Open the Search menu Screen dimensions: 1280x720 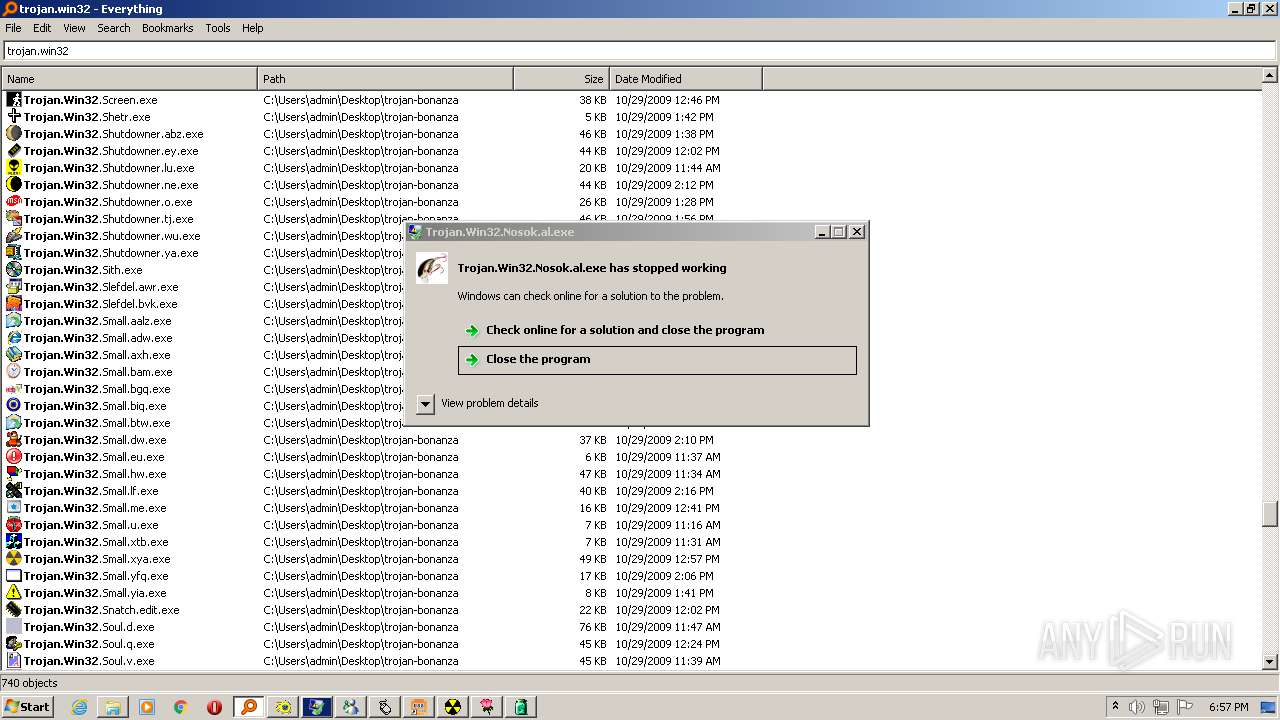(114, 28)
